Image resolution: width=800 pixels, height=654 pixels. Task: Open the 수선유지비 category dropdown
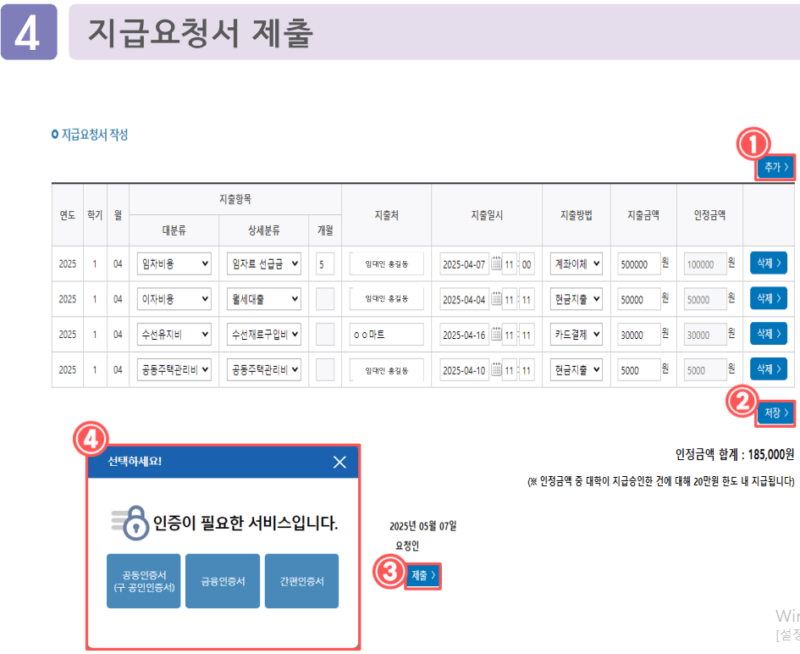pos(174,334)
